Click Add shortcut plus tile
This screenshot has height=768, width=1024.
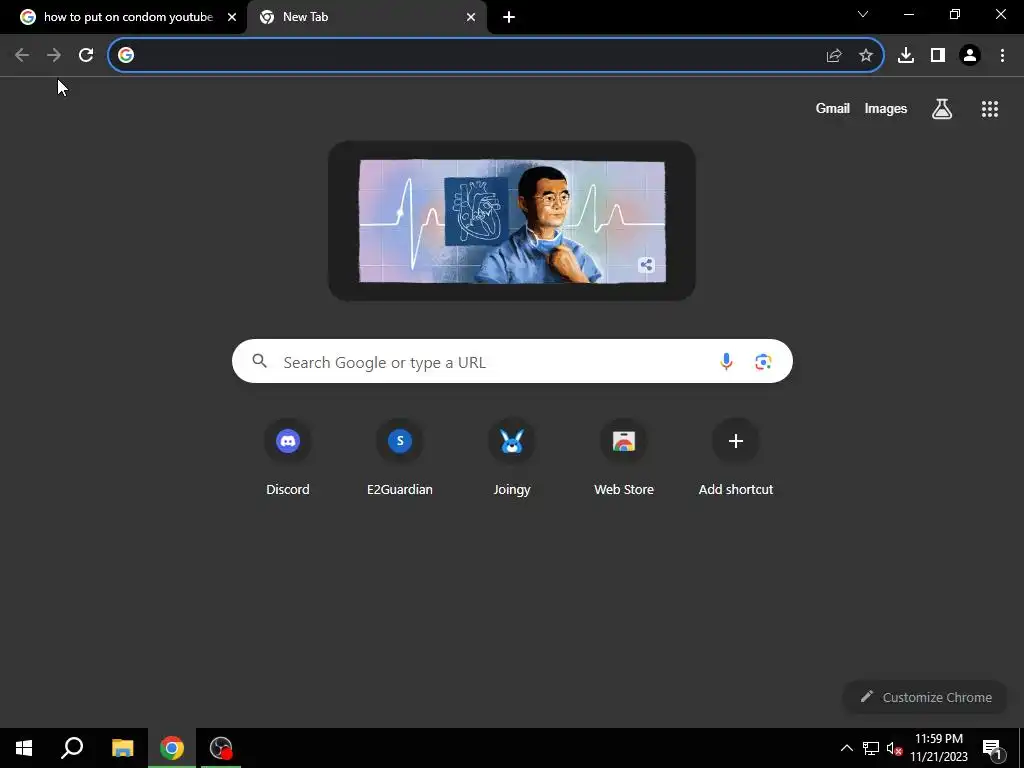(735, 458)
